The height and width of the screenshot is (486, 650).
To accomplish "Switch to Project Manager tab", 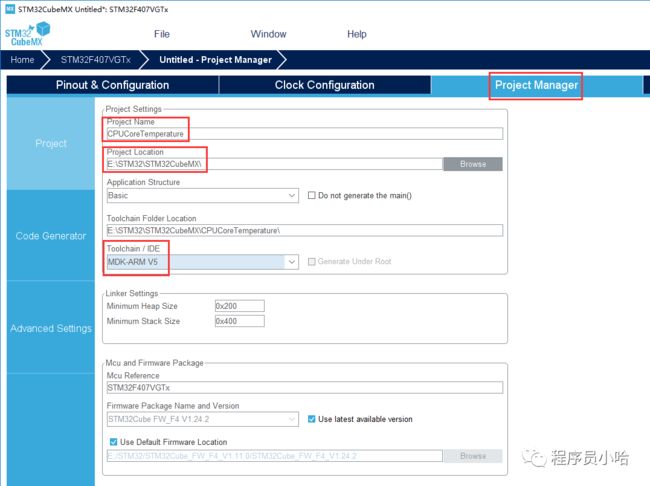I will 536,85.
